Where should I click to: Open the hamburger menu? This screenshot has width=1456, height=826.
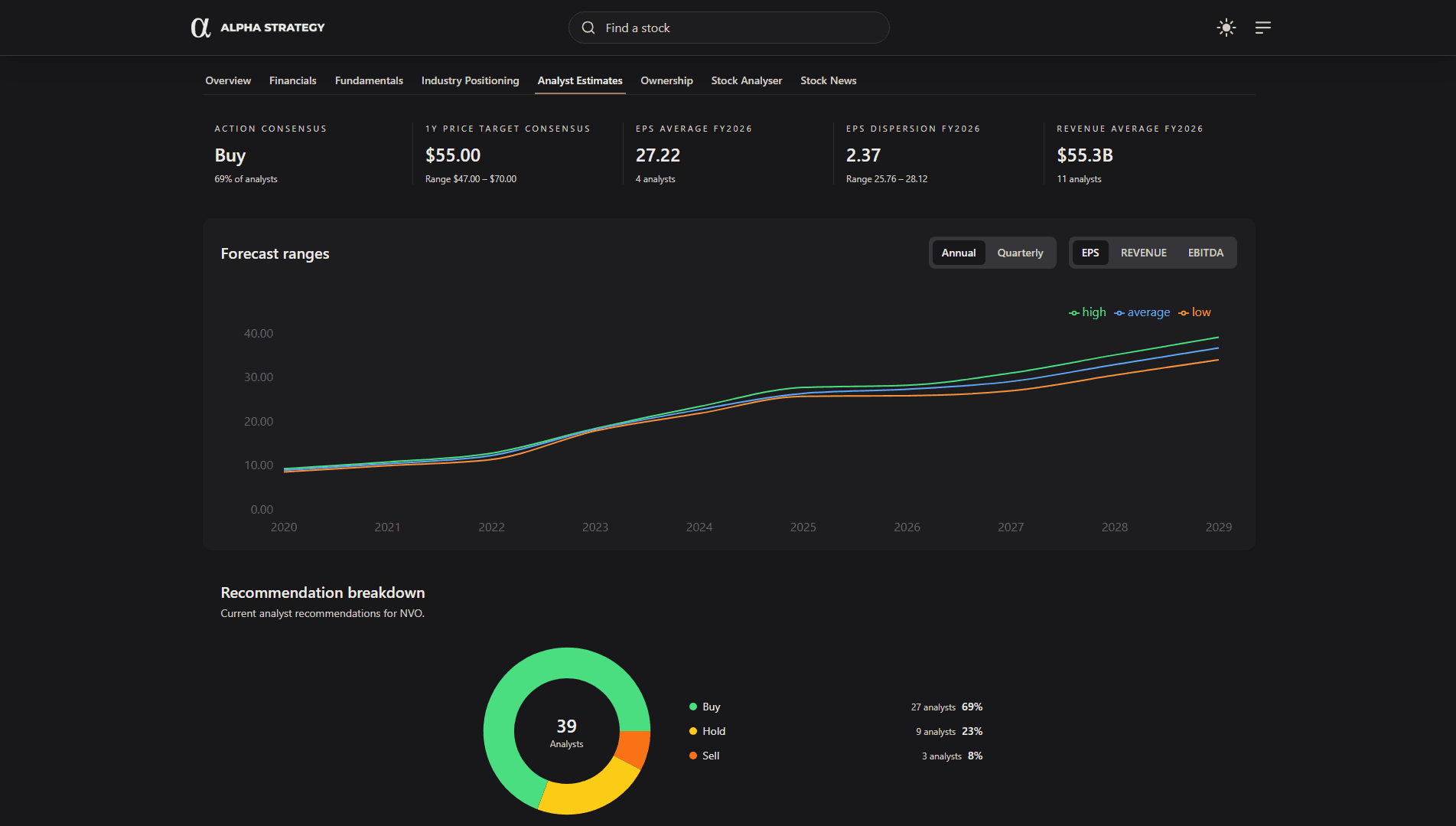point(1262,28)
